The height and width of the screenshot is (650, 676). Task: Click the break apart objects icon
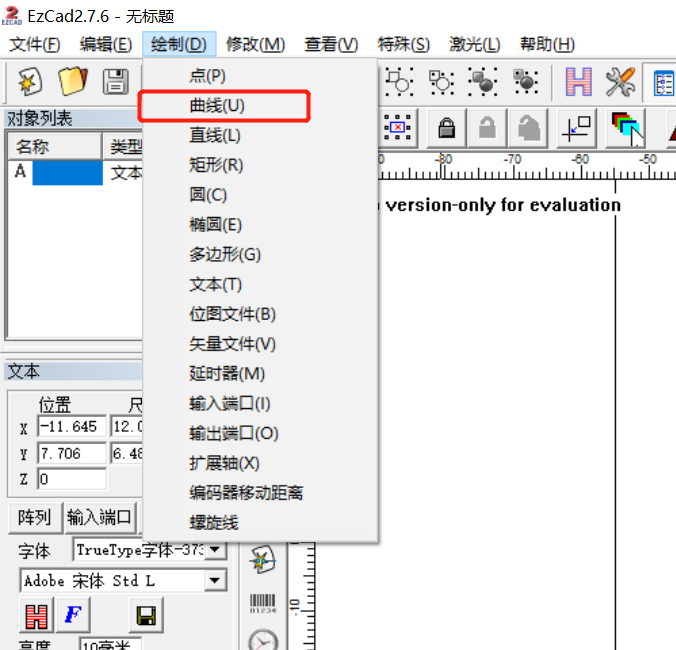(526, 81)
